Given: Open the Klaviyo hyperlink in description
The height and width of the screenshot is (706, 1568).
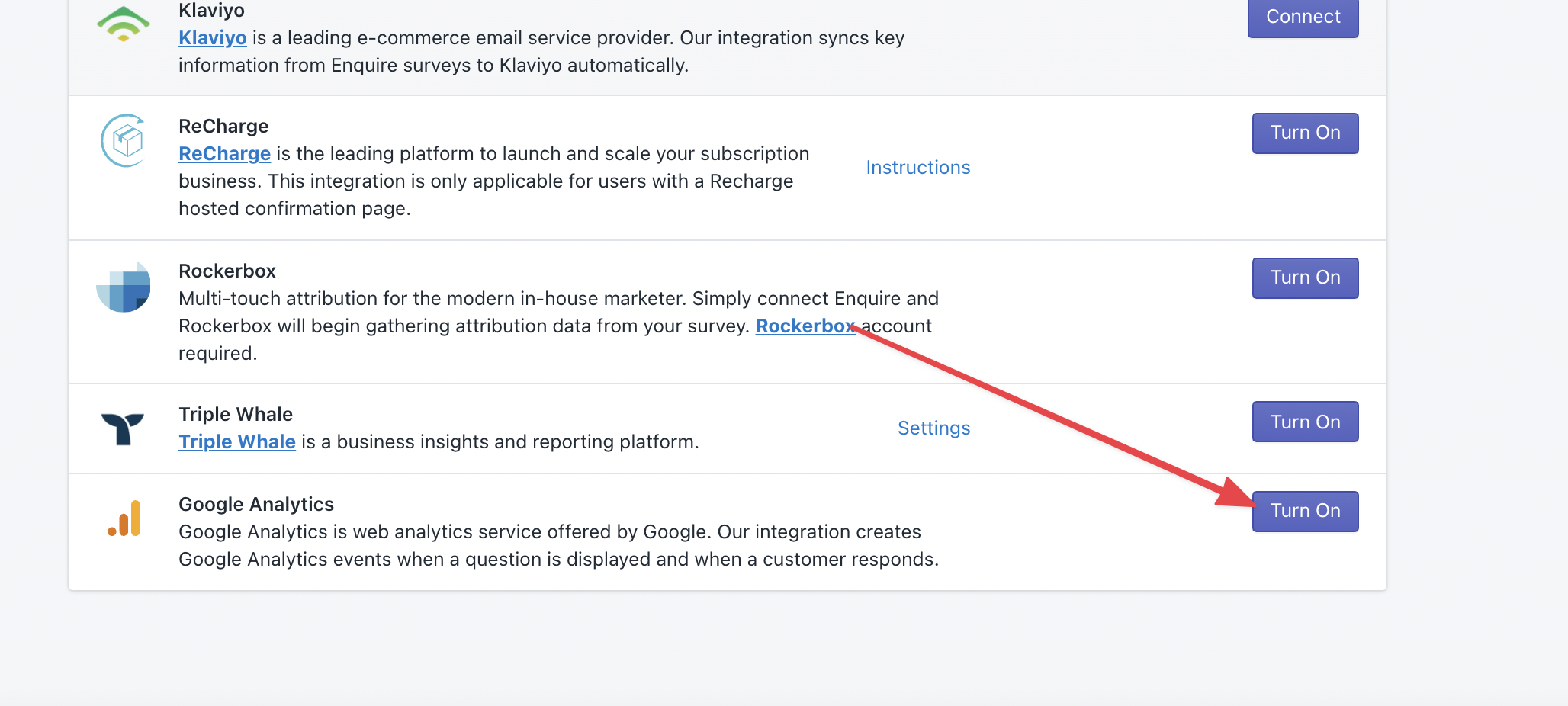Looking at the screenshot, I should [x=213, y=38].
